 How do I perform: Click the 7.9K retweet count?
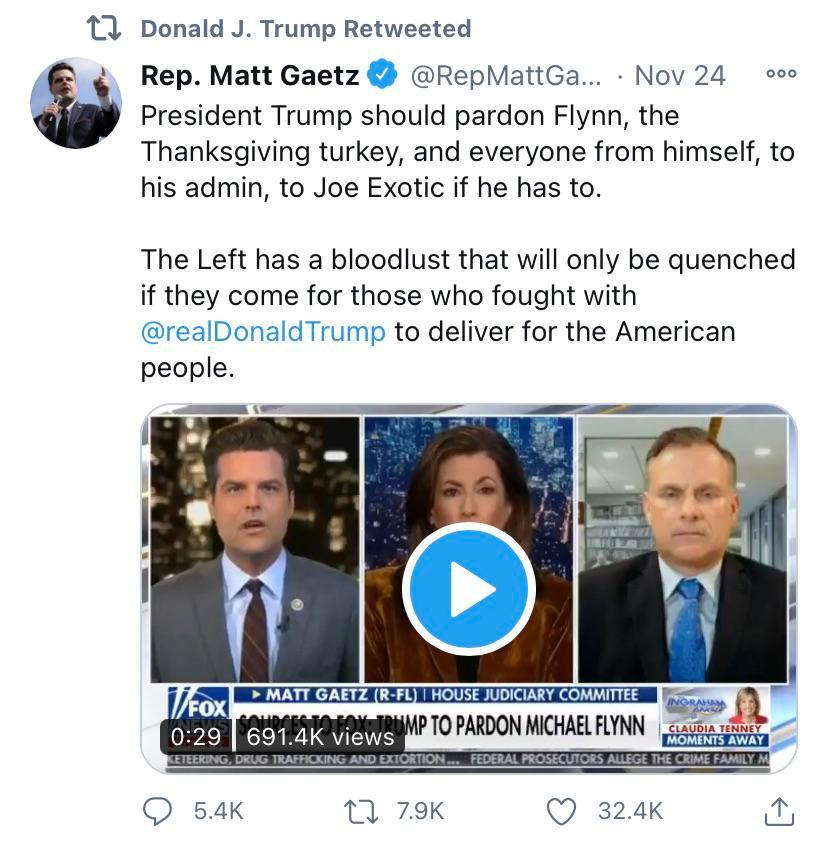click(x=420, y=811)
